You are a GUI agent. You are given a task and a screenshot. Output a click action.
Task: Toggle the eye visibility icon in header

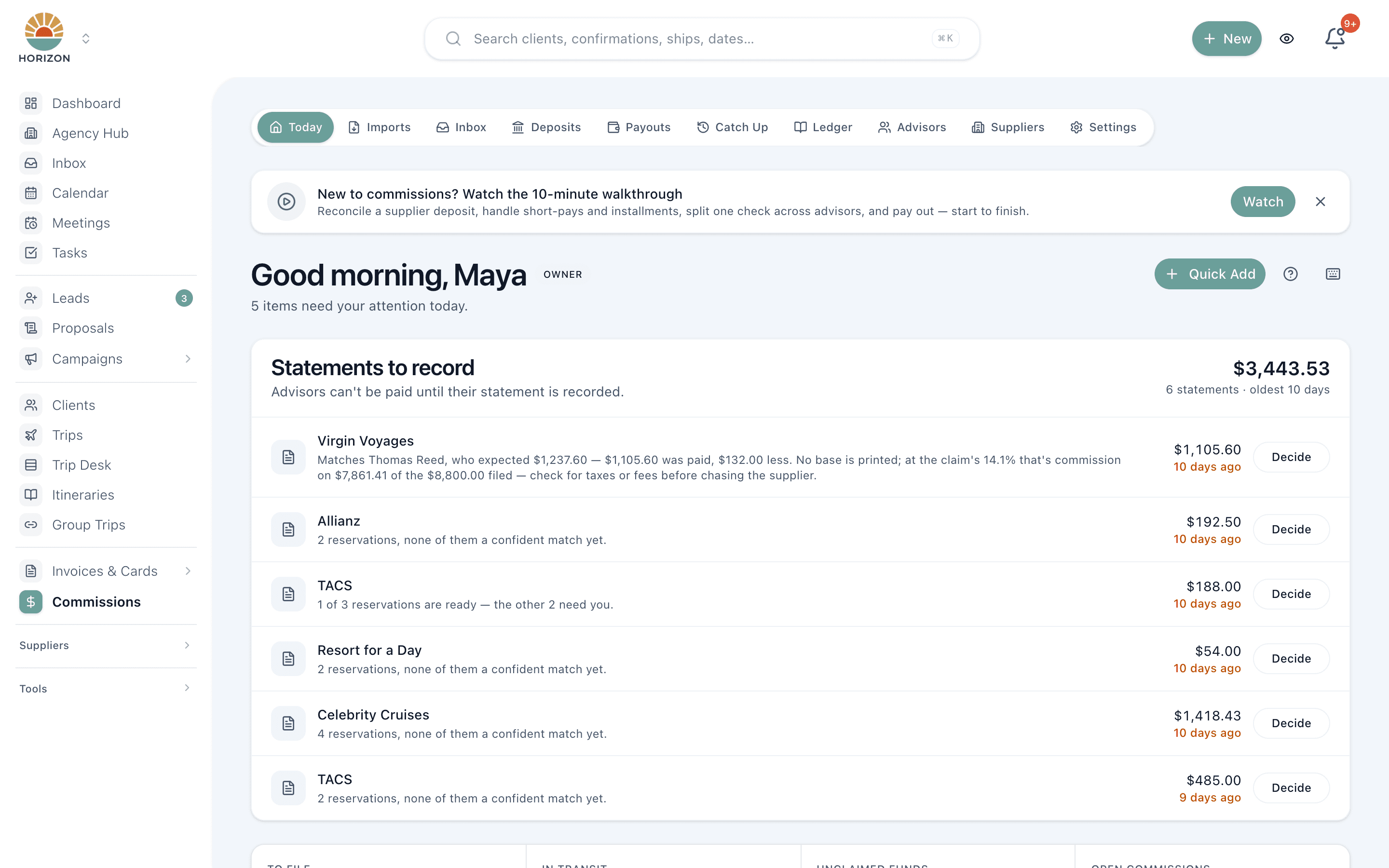pos(1287,39)
